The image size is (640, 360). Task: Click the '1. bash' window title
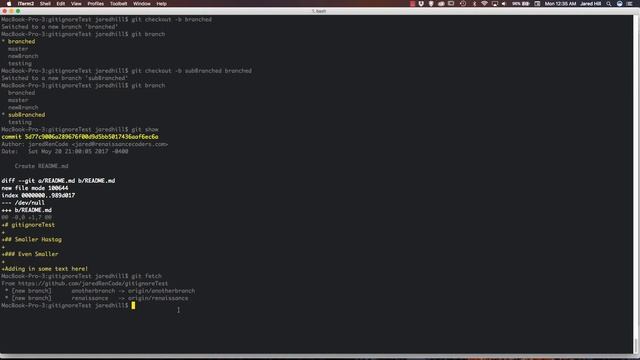319,11
